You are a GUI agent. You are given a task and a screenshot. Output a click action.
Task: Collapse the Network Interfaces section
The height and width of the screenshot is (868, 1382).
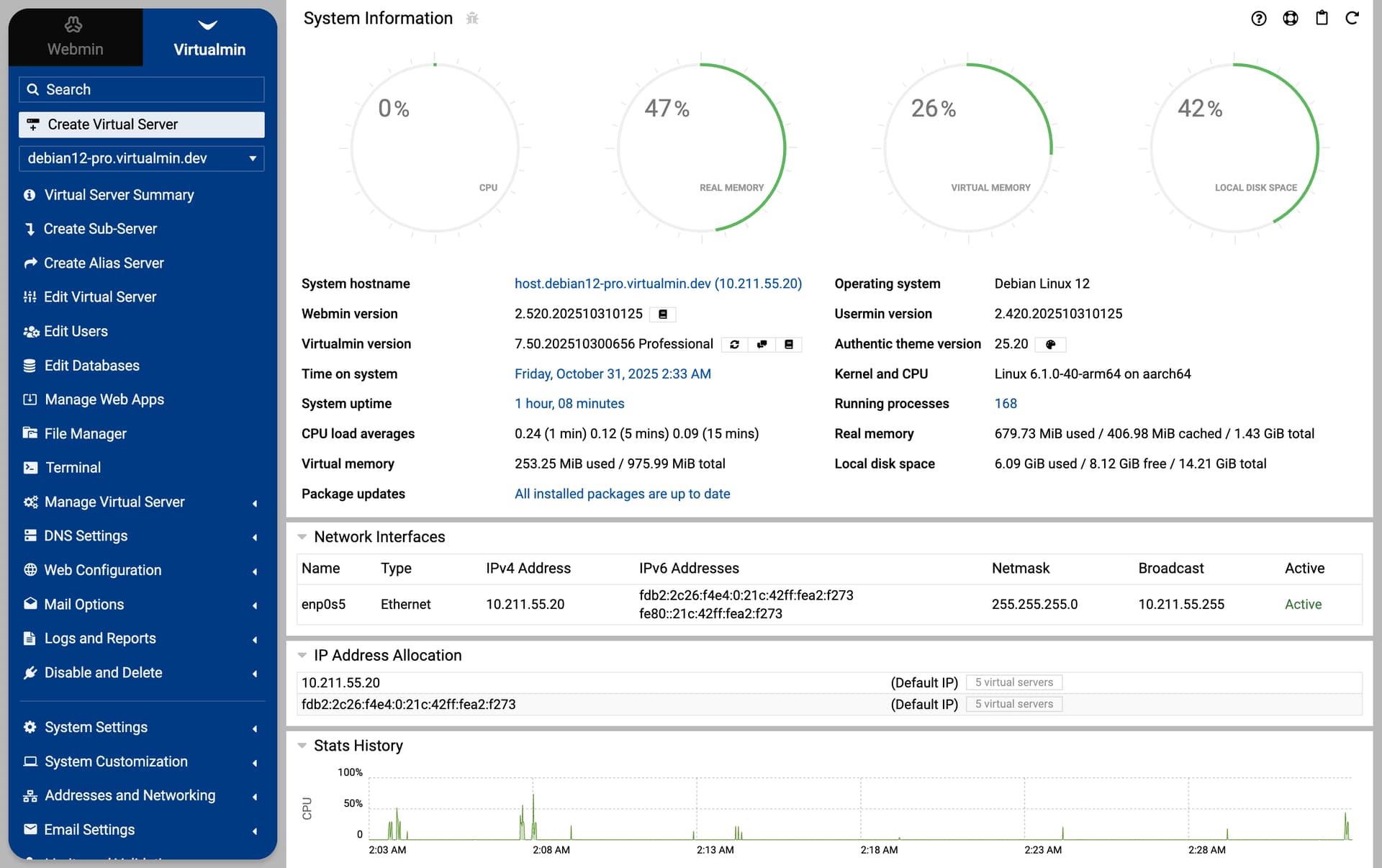pos(302,537)
